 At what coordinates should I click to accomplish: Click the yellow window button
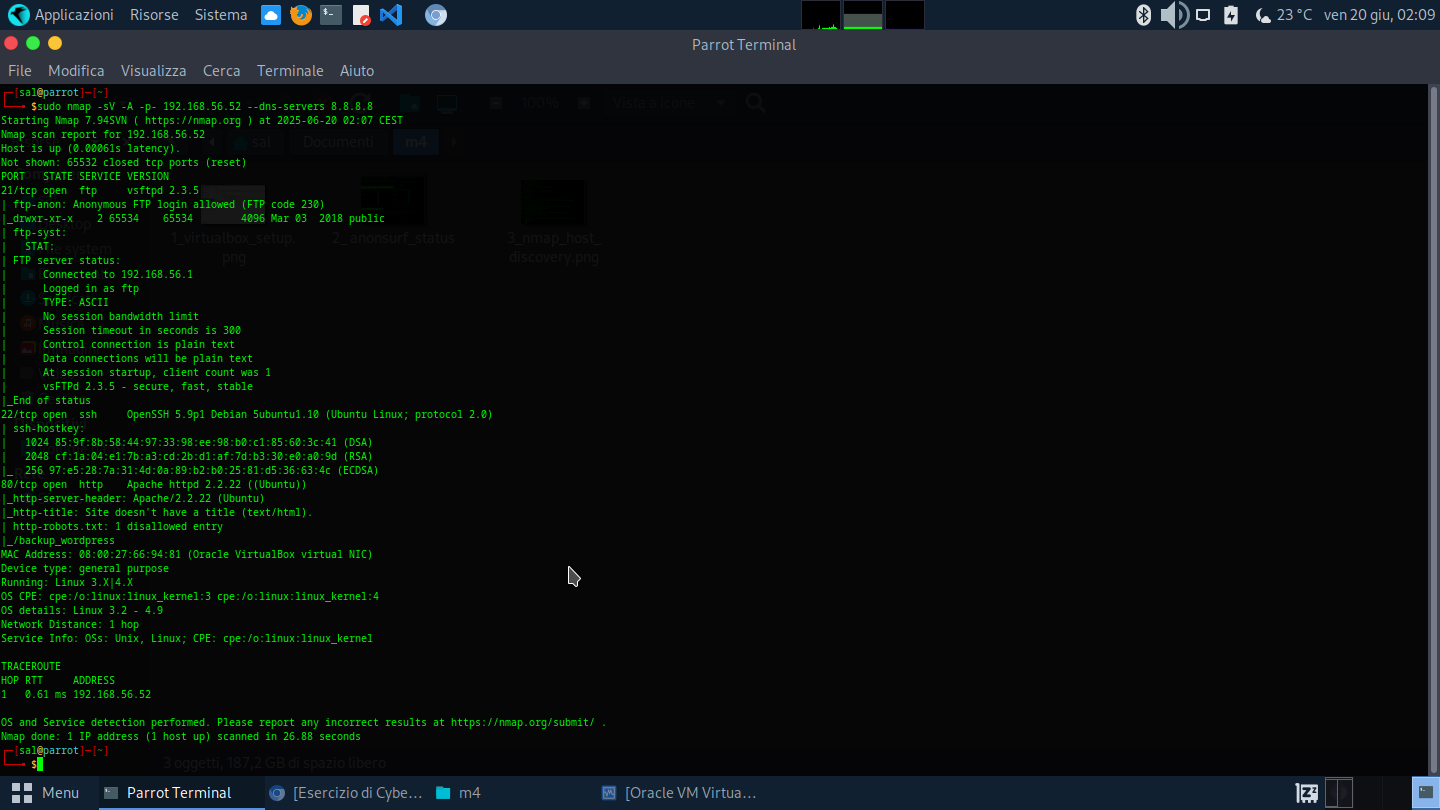pos(55,43)
